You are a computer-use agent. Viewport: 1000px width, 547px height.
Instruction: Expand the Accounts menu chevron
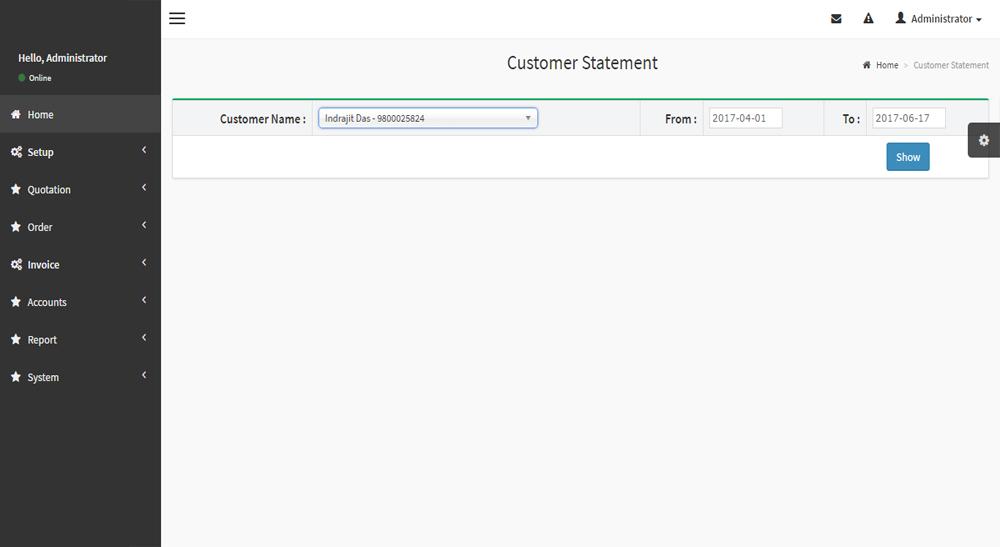pyautogui.click(x=144, y=300)
